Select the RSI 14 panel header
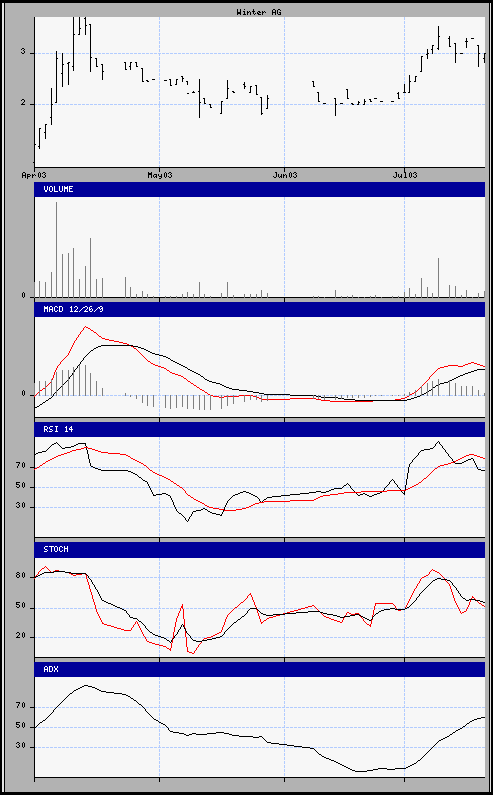Screen dimensions: 493x795 [x=260, y=429]
